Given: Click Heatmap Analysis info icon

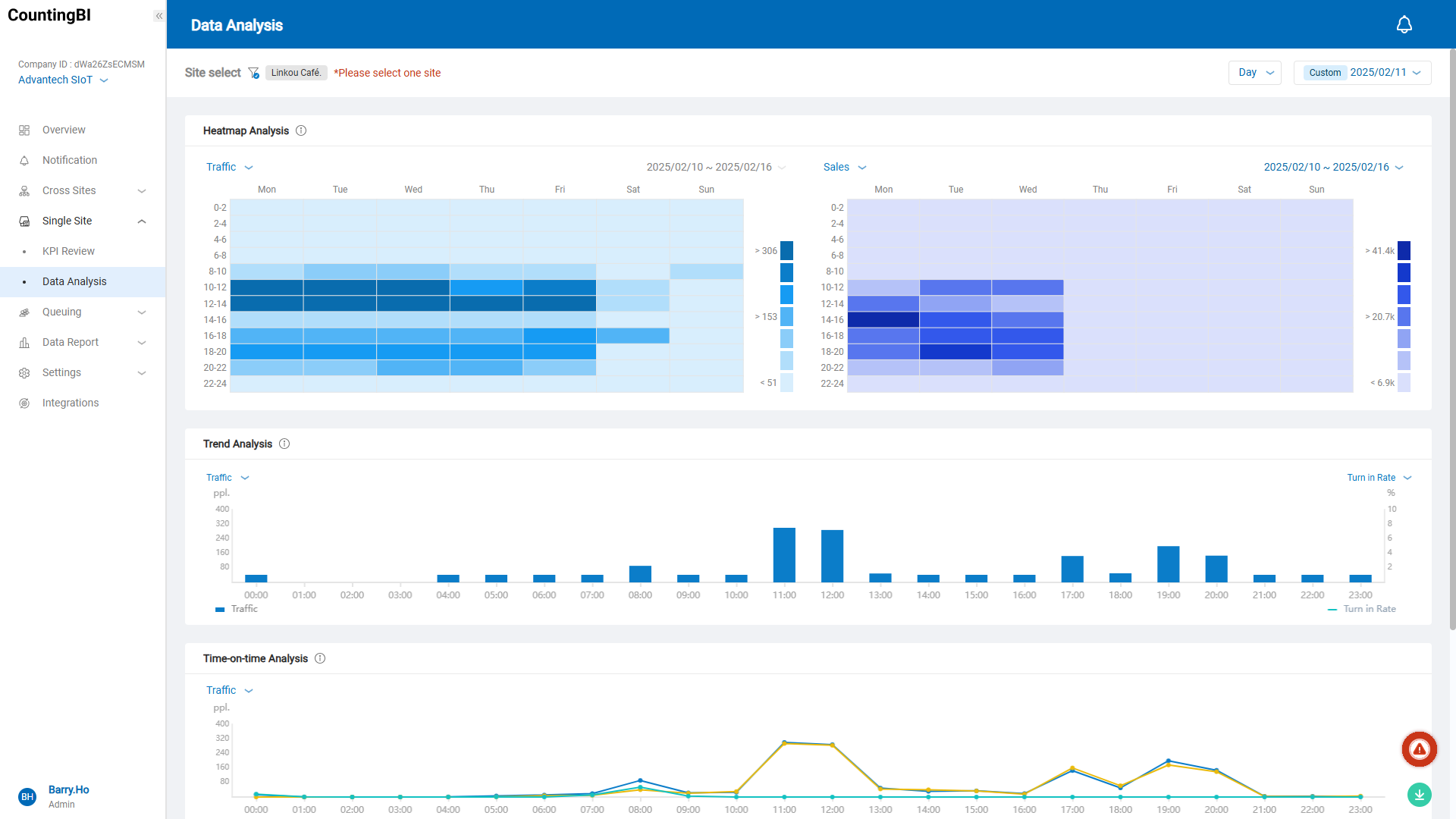Looking at the screenshot, I should (301, 130).
